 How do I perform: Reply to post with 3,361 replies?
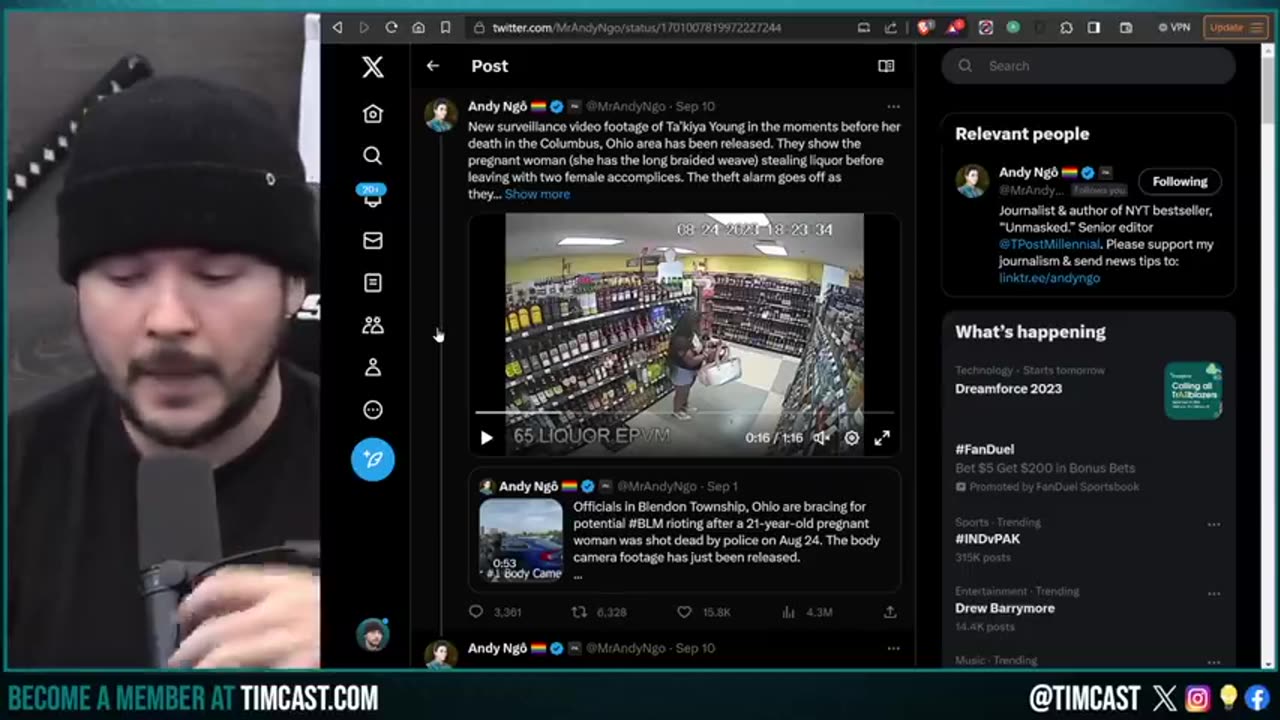click(494, 612)
